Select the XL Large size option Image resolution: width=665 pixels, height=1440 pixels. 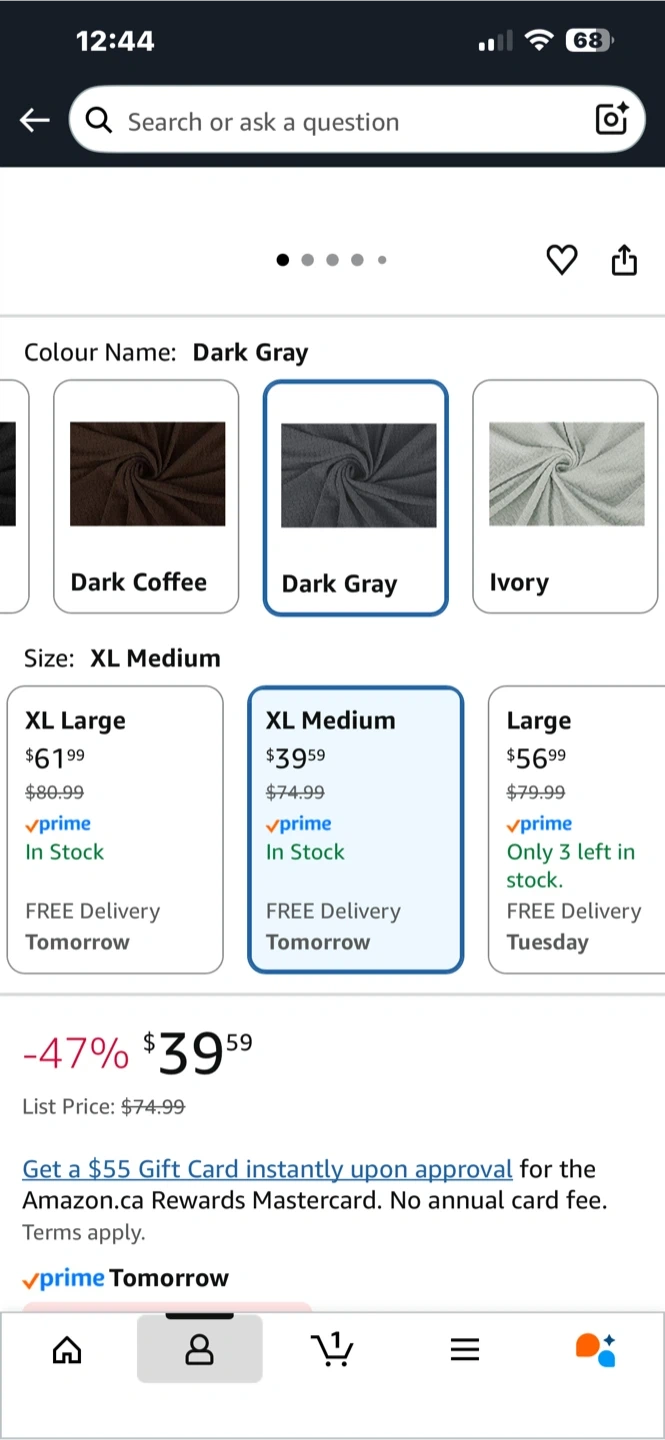[x=115, y=829]
